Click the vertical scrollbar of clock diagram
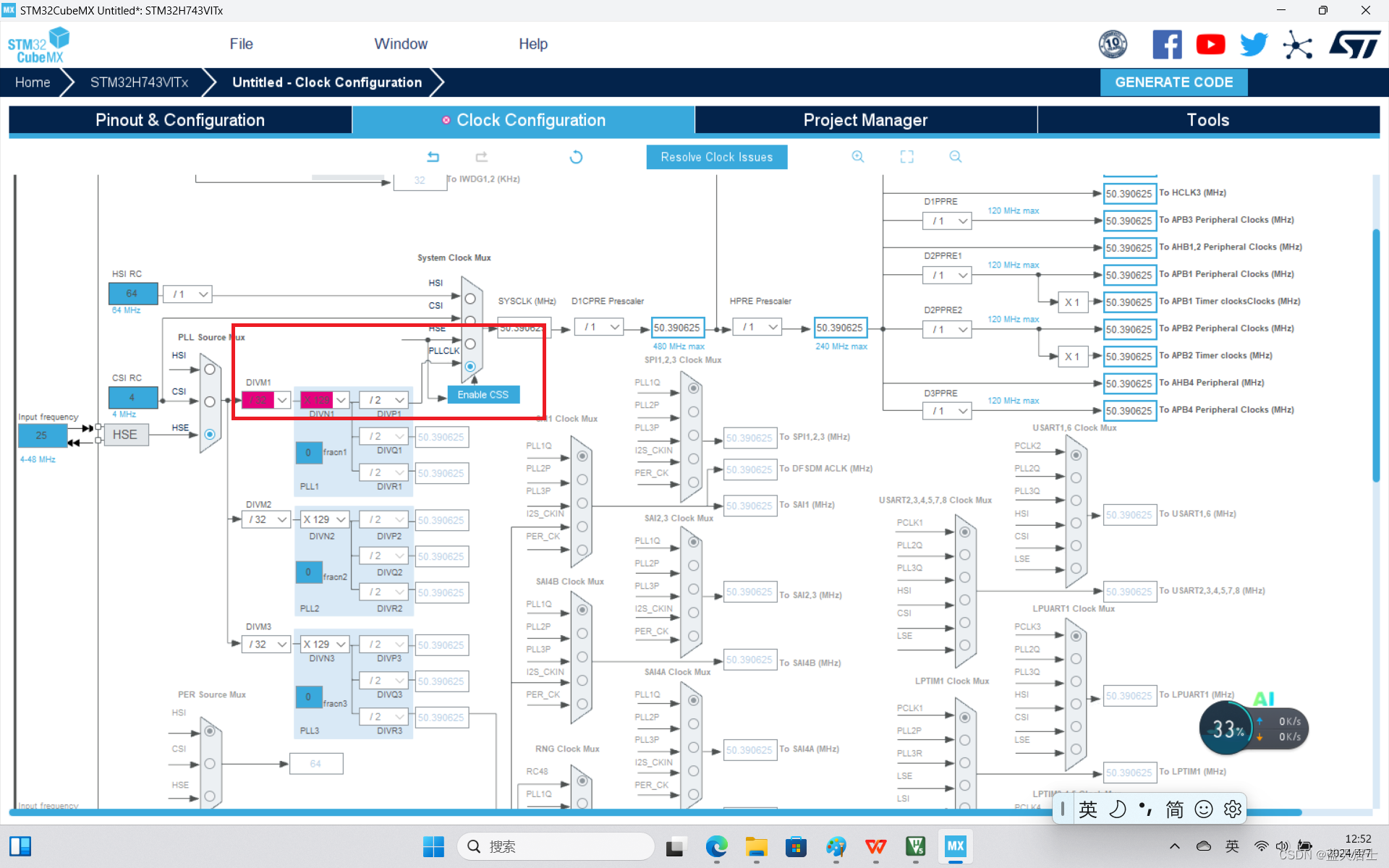Screen dimensions: 1389x868 tap(1375, 354)
